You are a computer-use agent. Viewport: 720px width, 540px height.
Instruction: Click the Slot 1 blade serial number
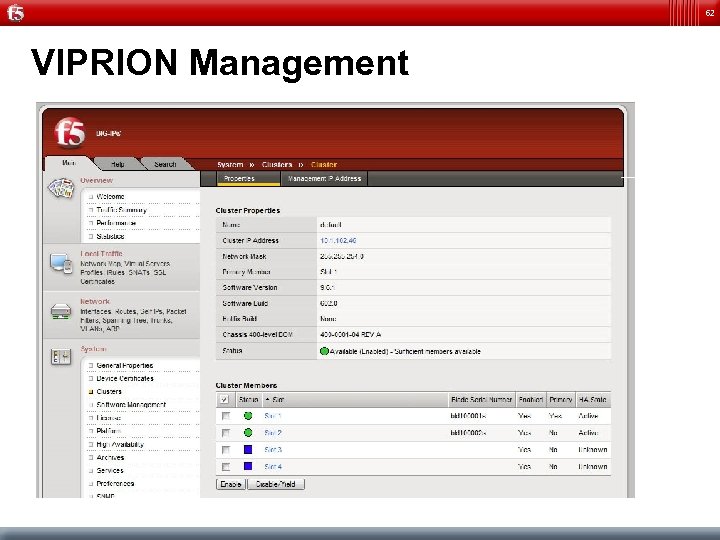coord(468,416)
